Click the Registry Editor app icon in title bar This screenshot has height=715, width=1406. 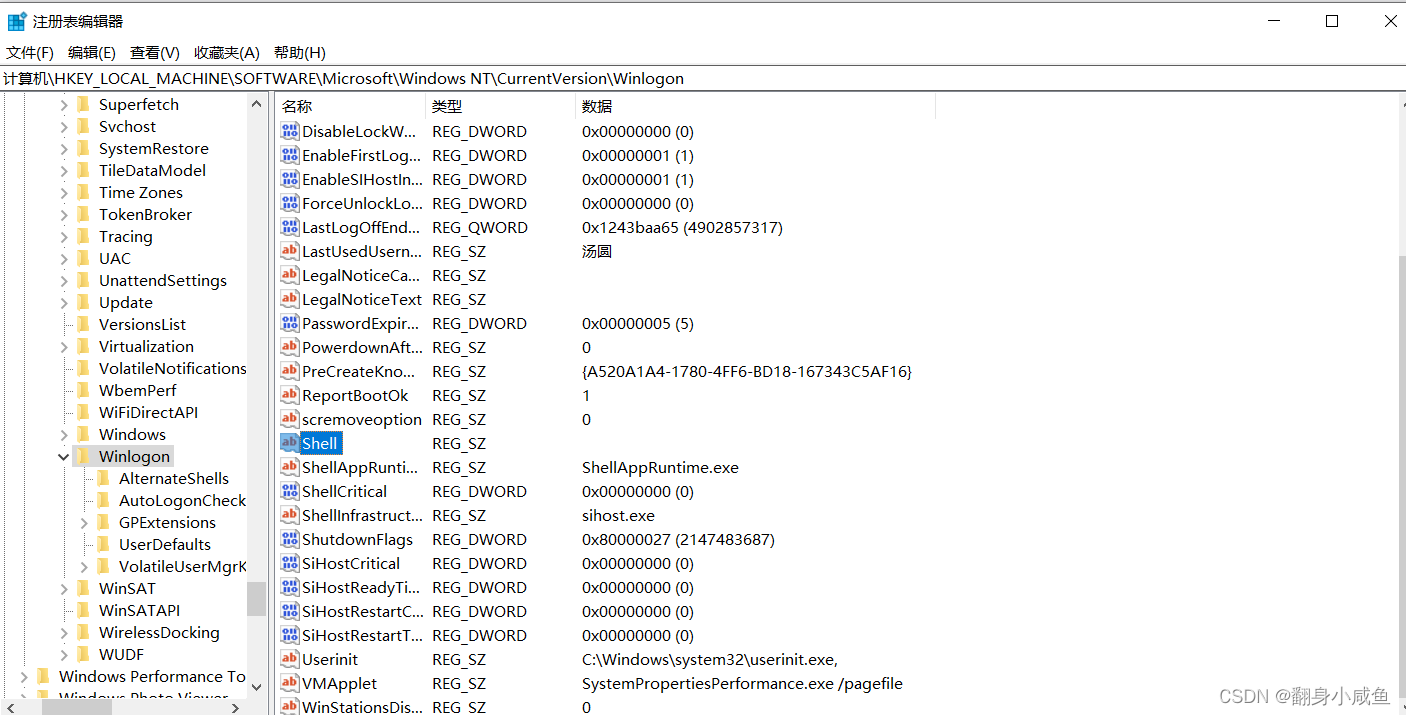pos(17,21)
